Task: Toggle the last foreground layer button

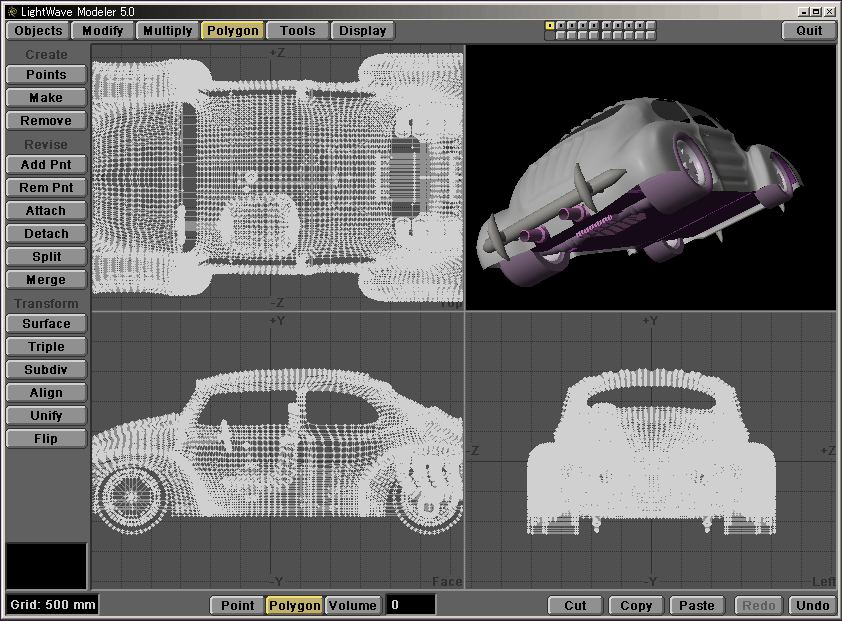Action: pos(651,25)
